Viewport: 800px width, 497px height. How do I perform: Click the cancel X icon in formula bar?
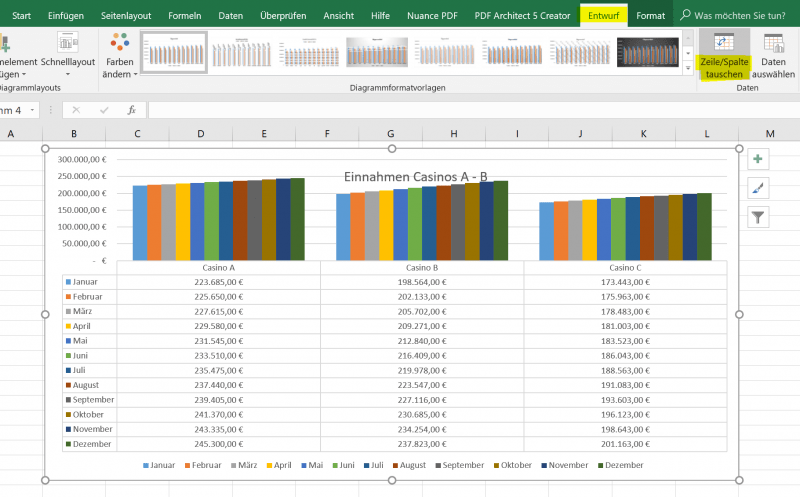coord(76,110)
